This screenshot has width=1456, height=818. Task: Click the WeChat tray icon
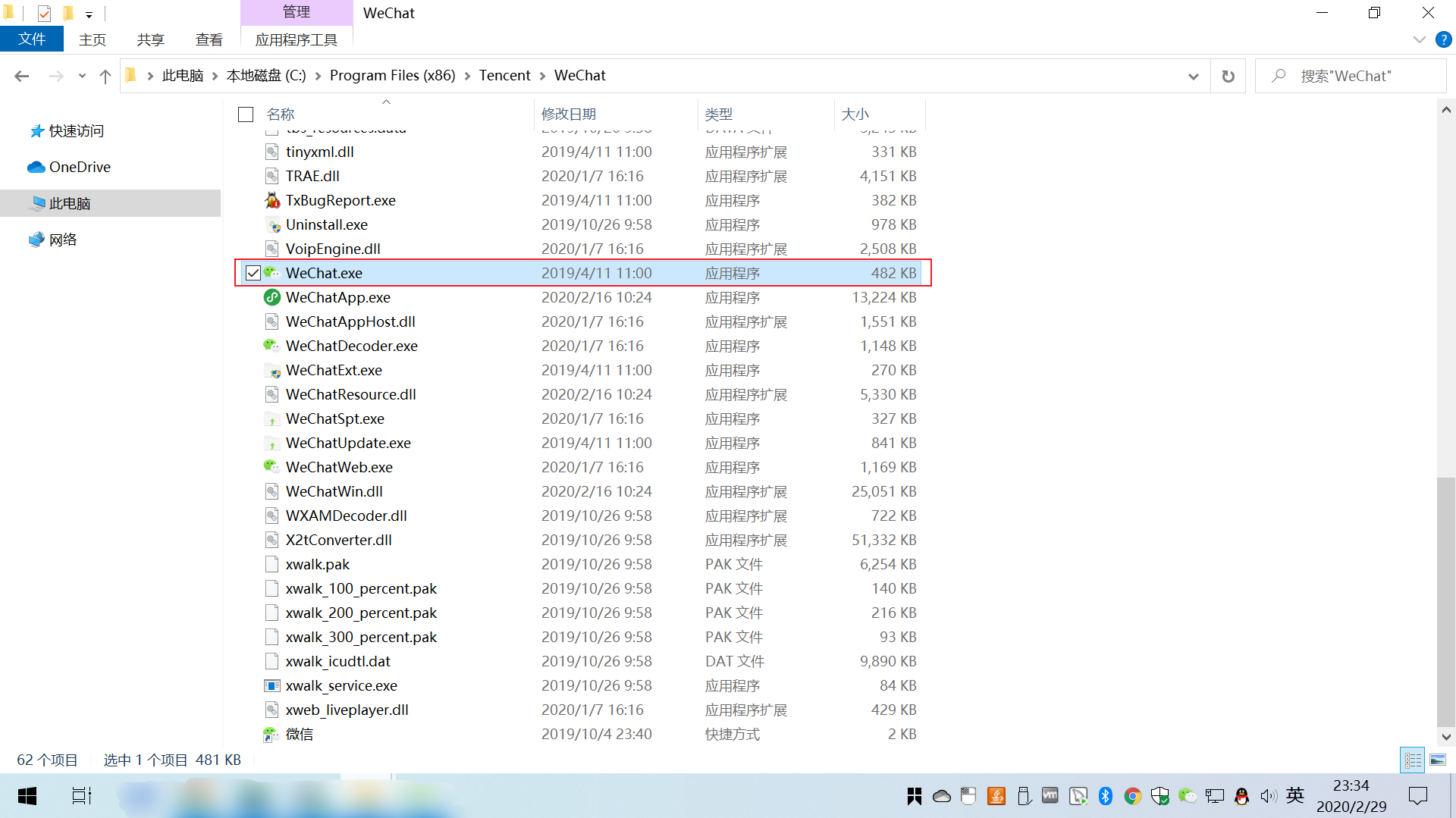click(1188, 796)
